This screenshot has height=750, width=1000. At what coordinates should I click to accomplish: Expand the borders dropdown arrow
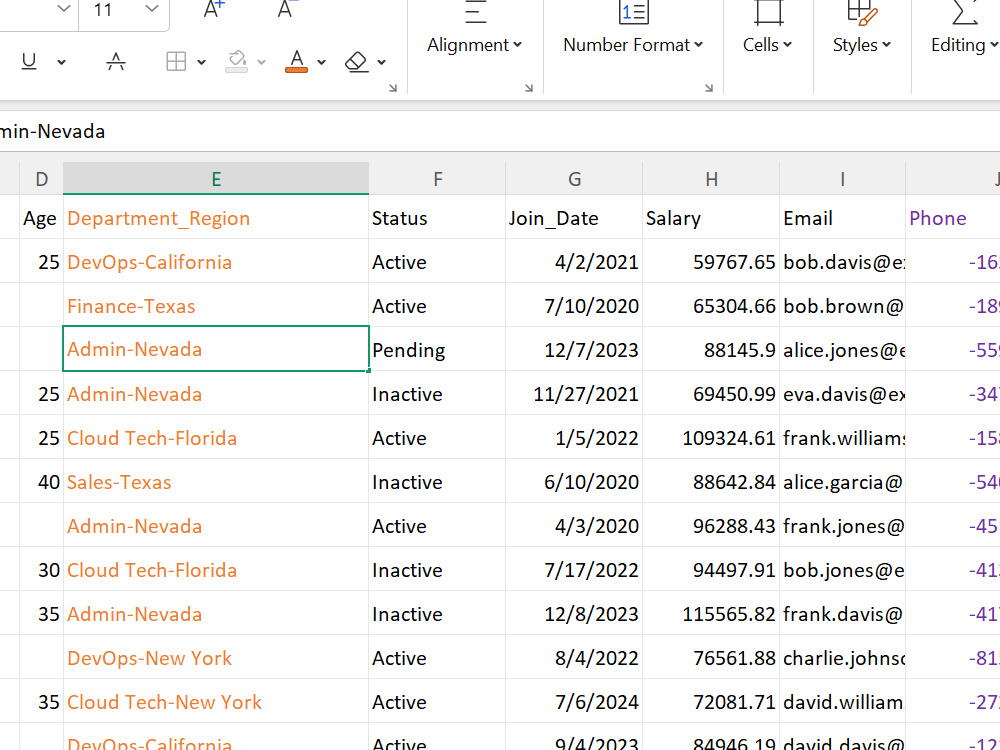point(202,62)
